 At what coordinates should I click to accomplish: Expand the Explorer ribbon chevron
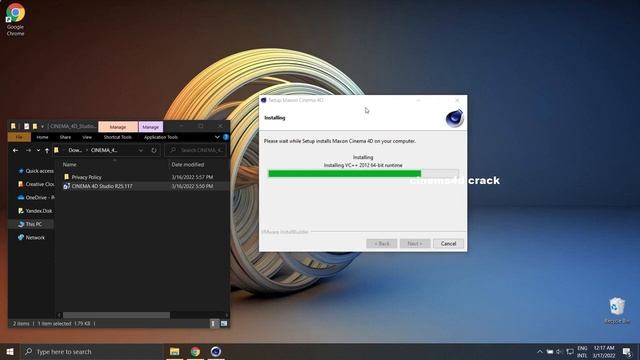(217, 137)
